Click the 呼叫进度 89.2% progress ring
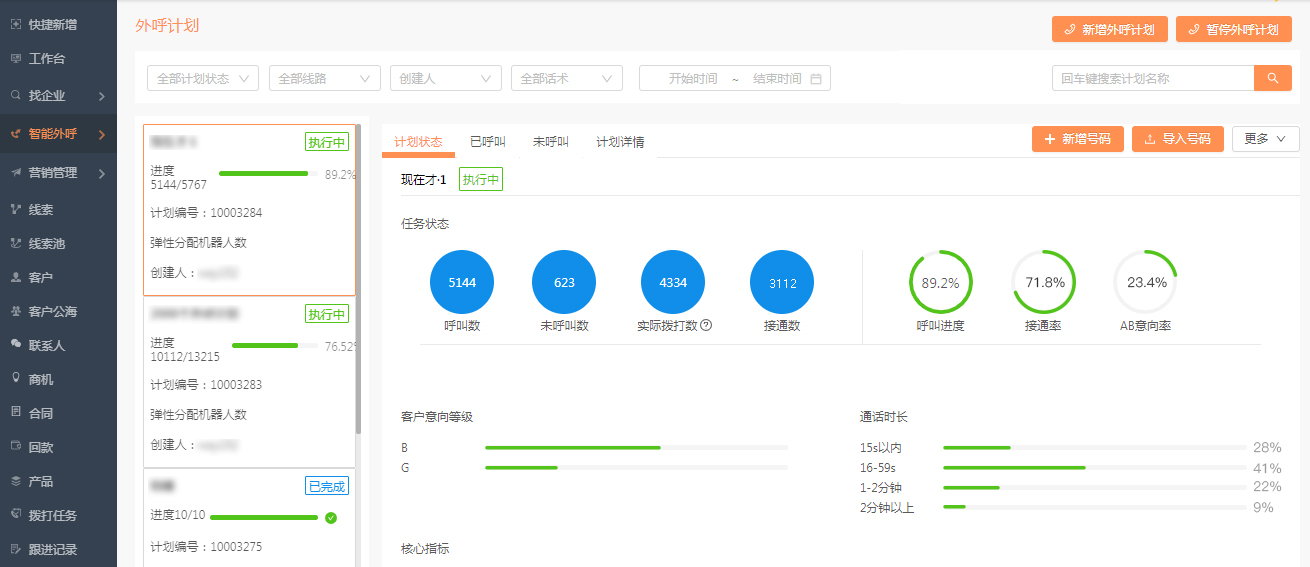1310x567 pixels. pyautogui.click(x=940, y=282)
